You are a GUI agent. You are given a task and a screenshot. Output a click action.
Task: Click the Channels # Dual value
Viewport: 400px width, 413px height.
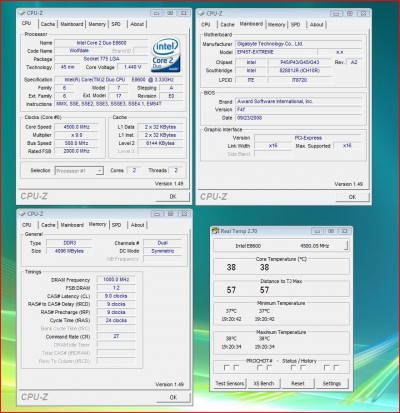click(163, 243)
